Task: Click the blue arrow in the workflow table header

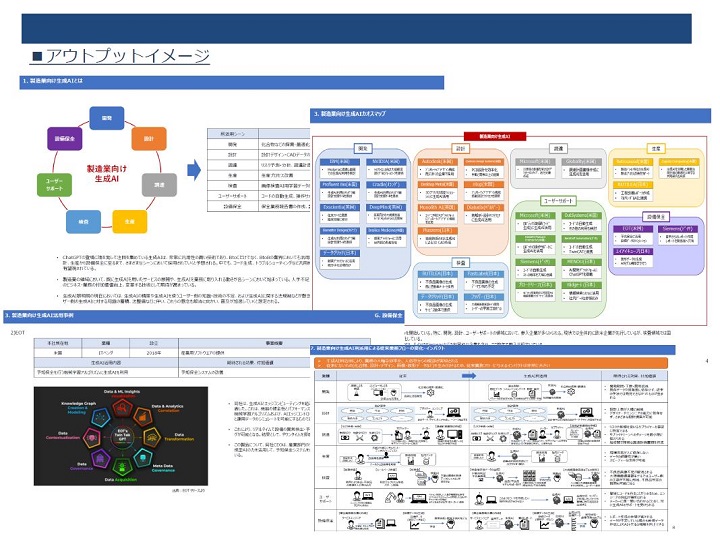Action: [x=469, y=376]
